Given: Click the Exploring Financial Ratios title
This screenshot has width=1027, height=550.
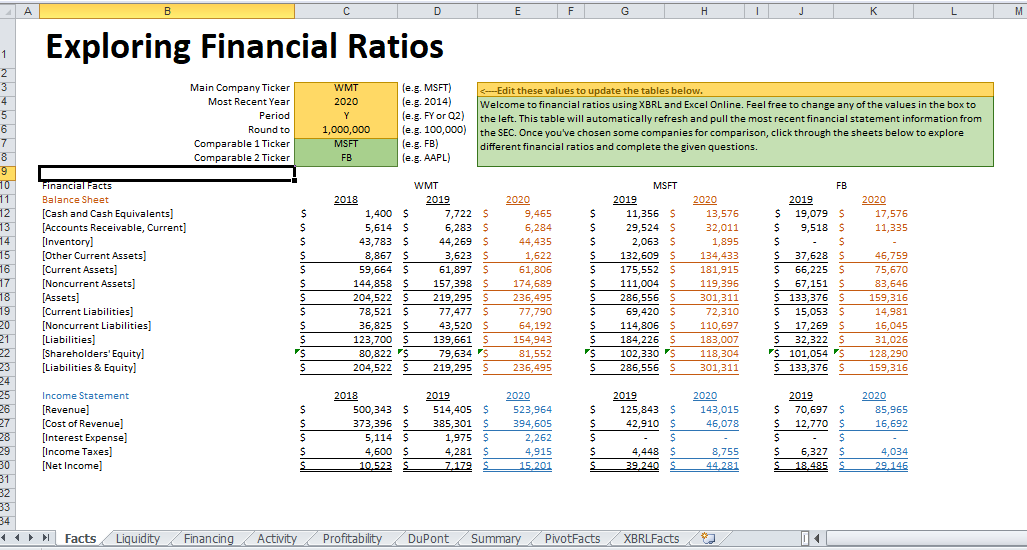Looking at the screenshot, I should click(245, 46).
